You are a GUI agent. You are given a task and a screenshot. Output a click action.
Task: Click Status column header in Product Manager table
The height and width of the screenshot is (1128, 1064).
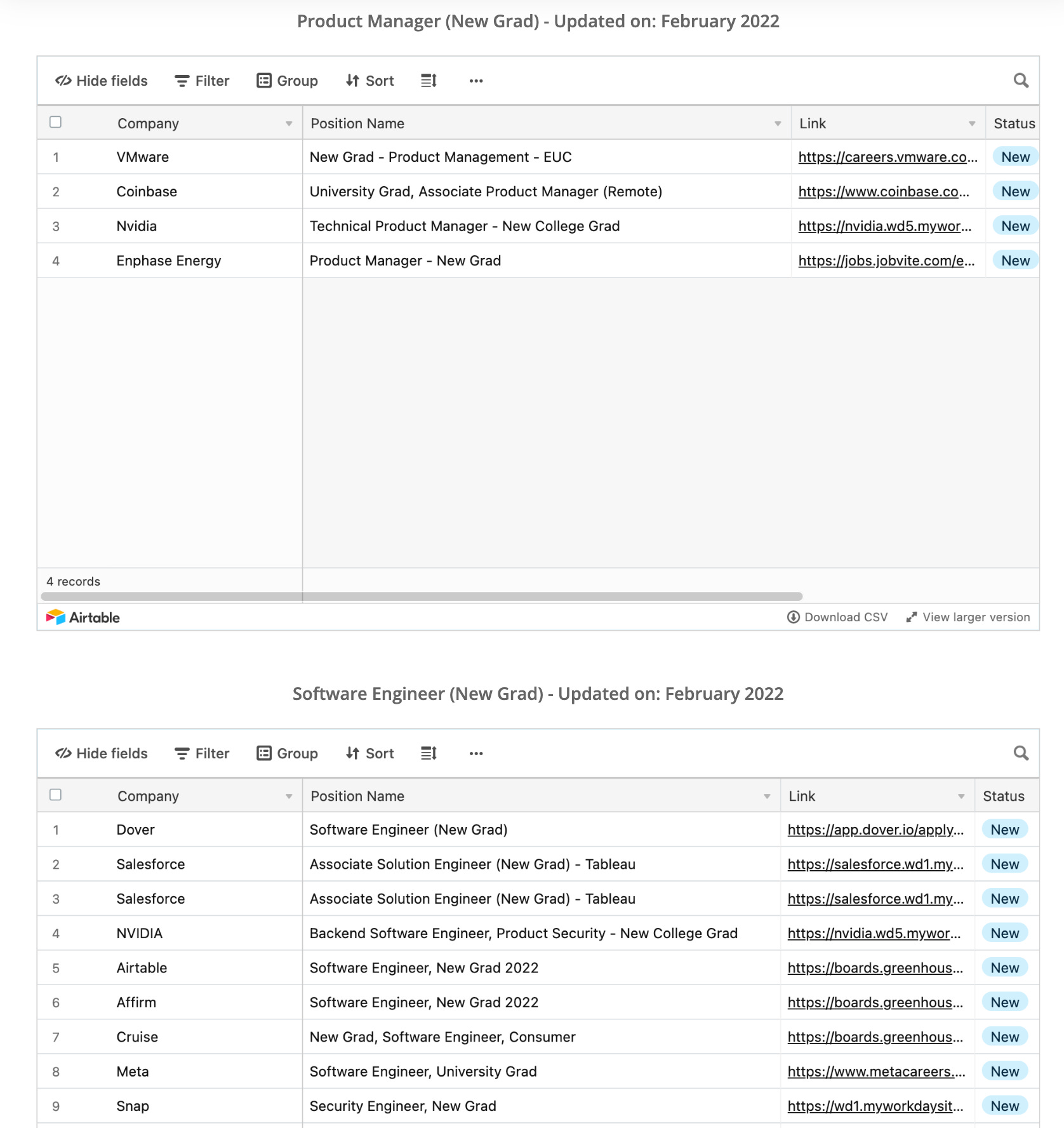point(1014,124)
